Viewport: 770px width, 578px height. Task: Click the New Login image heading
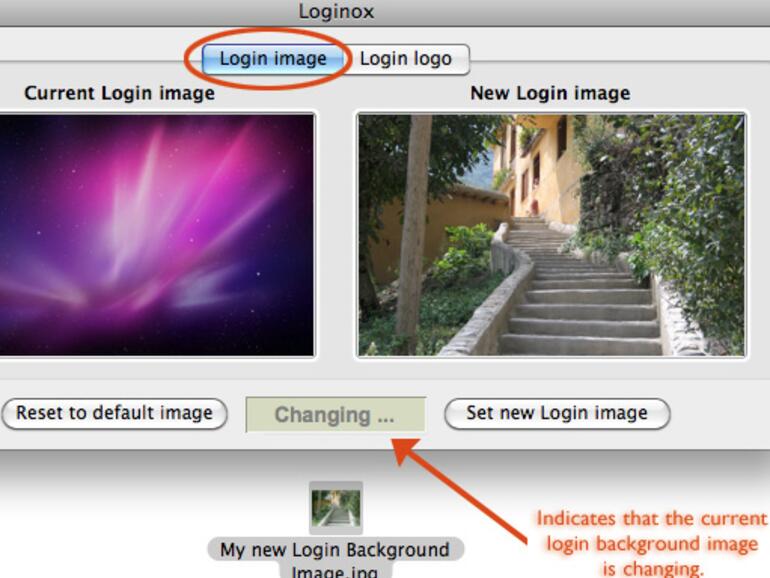pyautogui.click(x=550, y=93)
